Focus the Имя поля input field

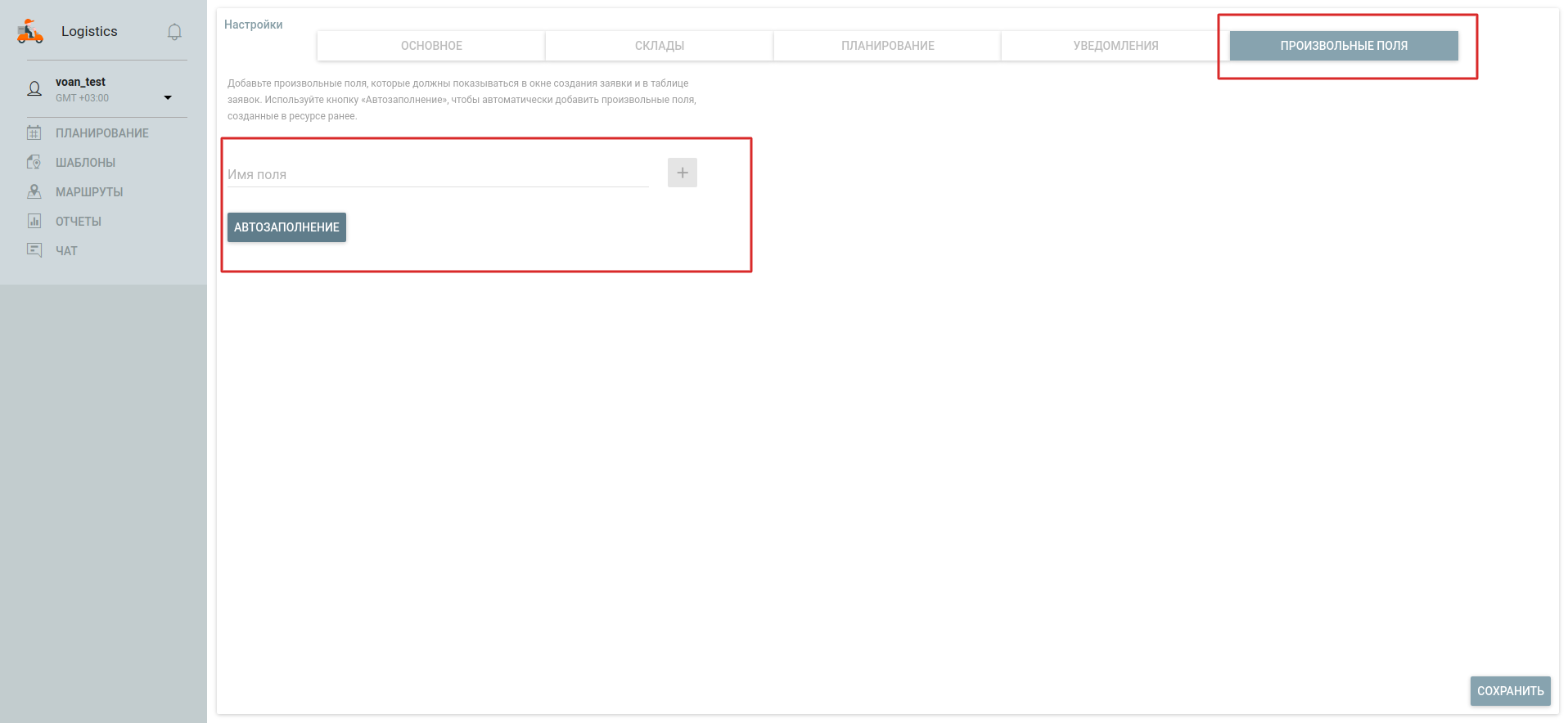tap(437, 175)
